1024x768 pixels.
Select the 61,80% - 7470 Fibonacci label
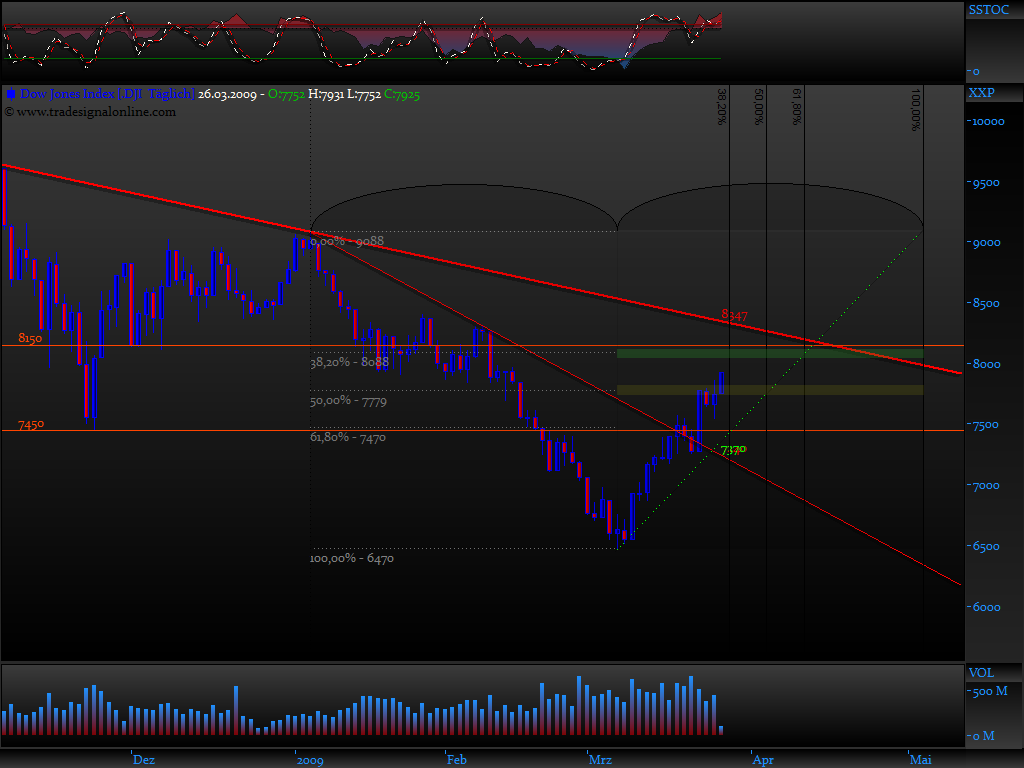tap(347, 438)
